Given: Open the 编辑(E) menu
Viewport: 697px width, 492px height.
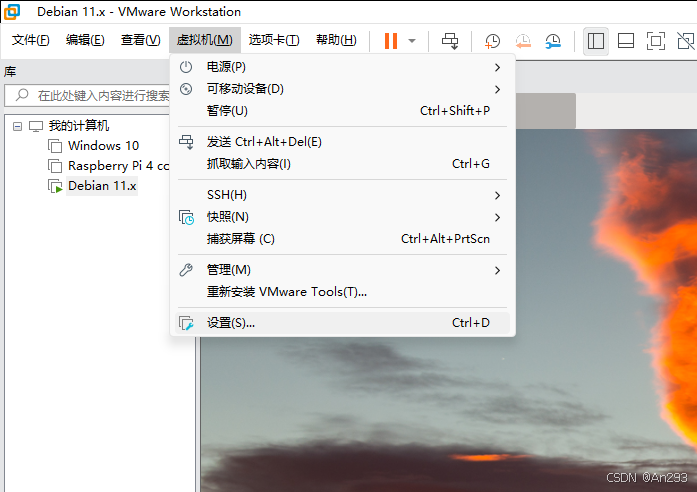Looking at the screenshot, I should pyautogui.click(x=85, y=40).
